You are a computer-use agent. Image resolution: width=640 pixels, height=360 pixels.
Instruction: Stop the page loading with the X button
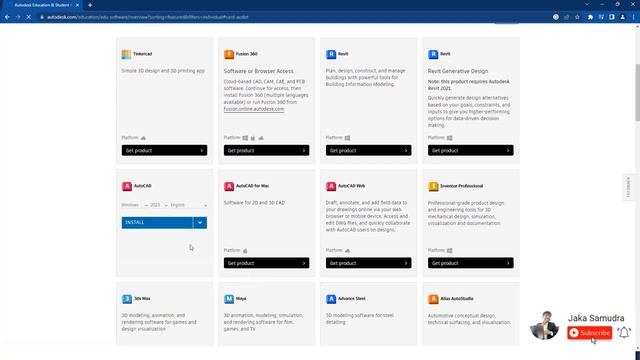click(29, 17)
